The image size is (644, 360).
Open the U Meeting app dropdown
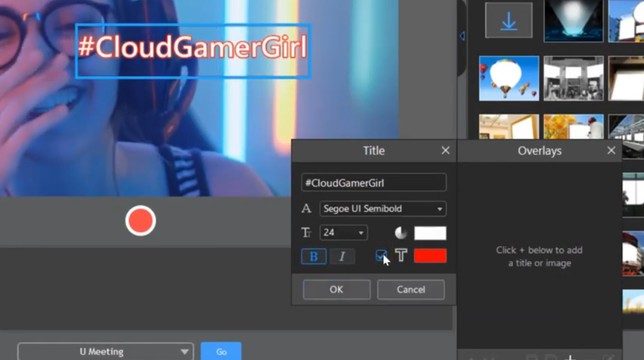point(105,351)
